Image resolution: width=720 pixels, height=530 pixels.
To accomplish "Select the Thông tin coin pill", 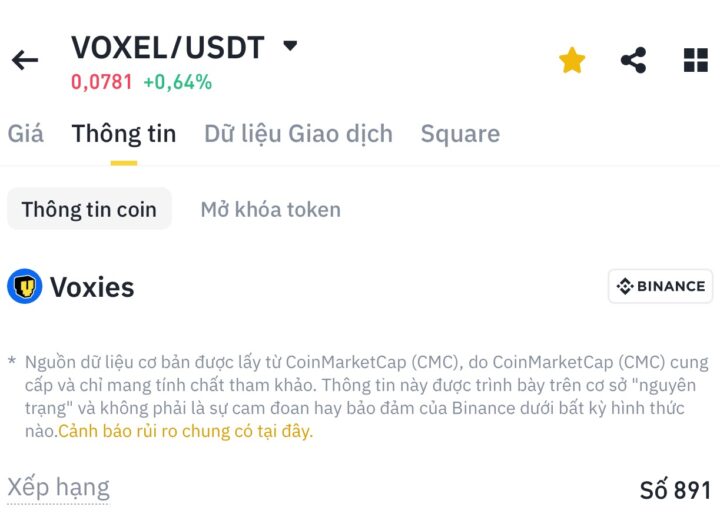I will pos(89,209).
